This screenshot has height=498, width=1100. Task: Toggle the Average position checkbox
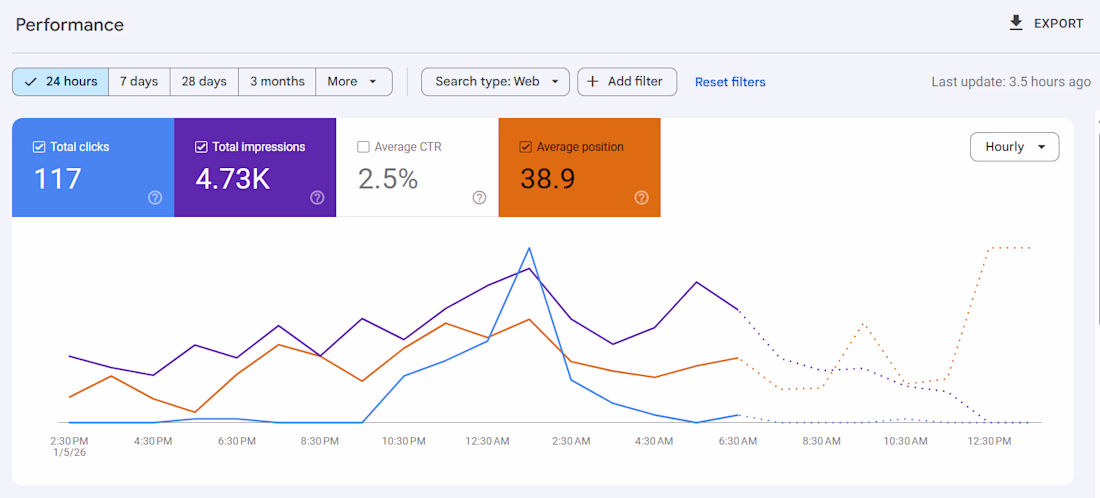[x=525, y=147]
